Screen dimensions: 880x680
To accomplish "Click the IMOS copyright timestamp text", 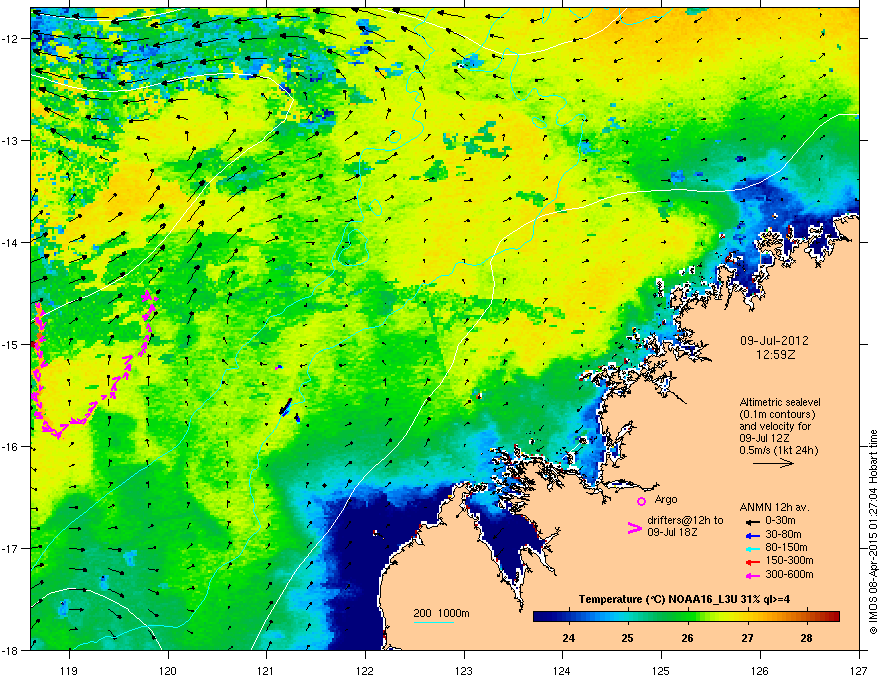I will pos(873,532).
